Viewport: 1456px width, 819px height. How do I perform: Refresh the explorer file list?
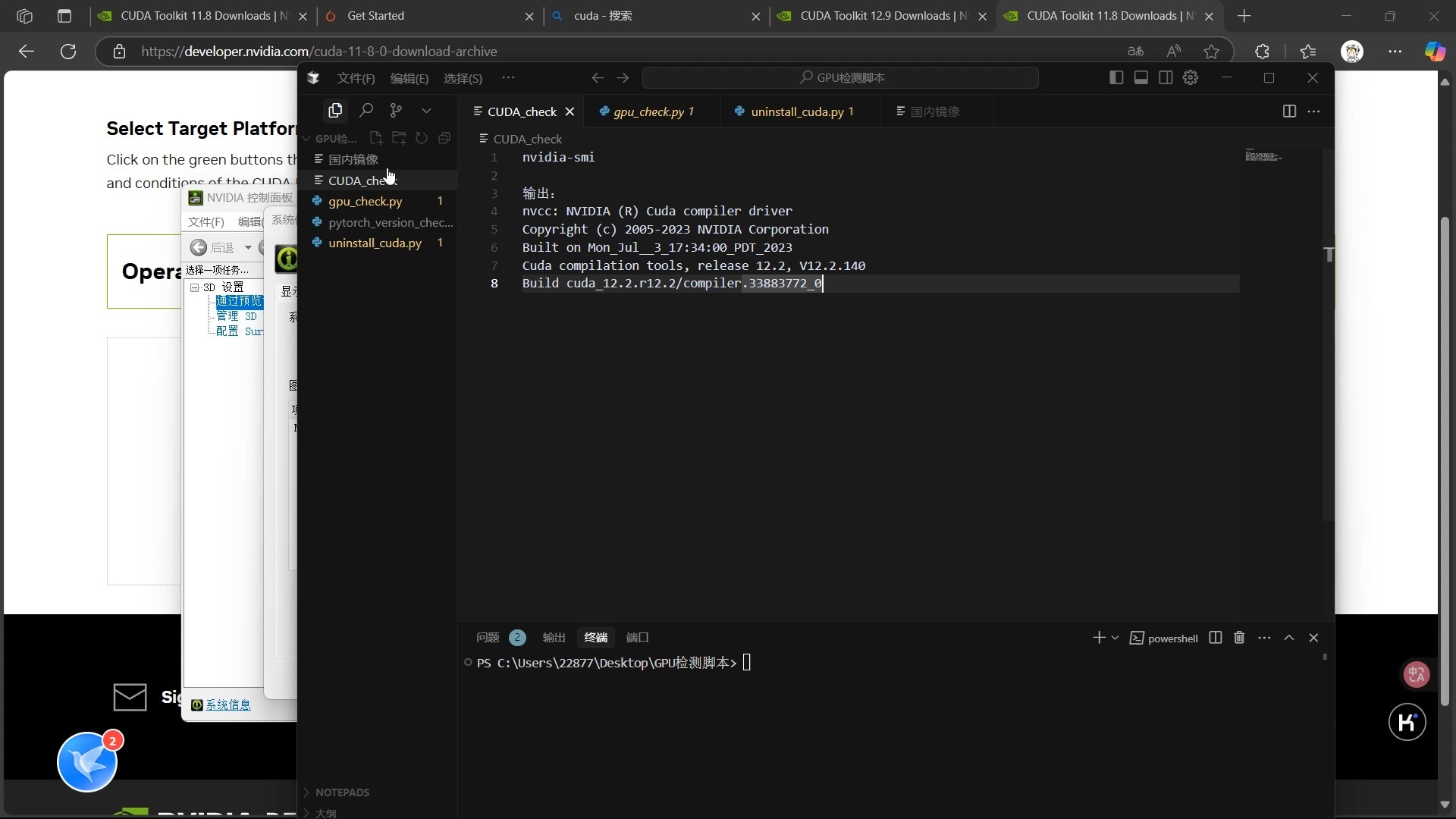pyautogui.click(x=422, y=138)
